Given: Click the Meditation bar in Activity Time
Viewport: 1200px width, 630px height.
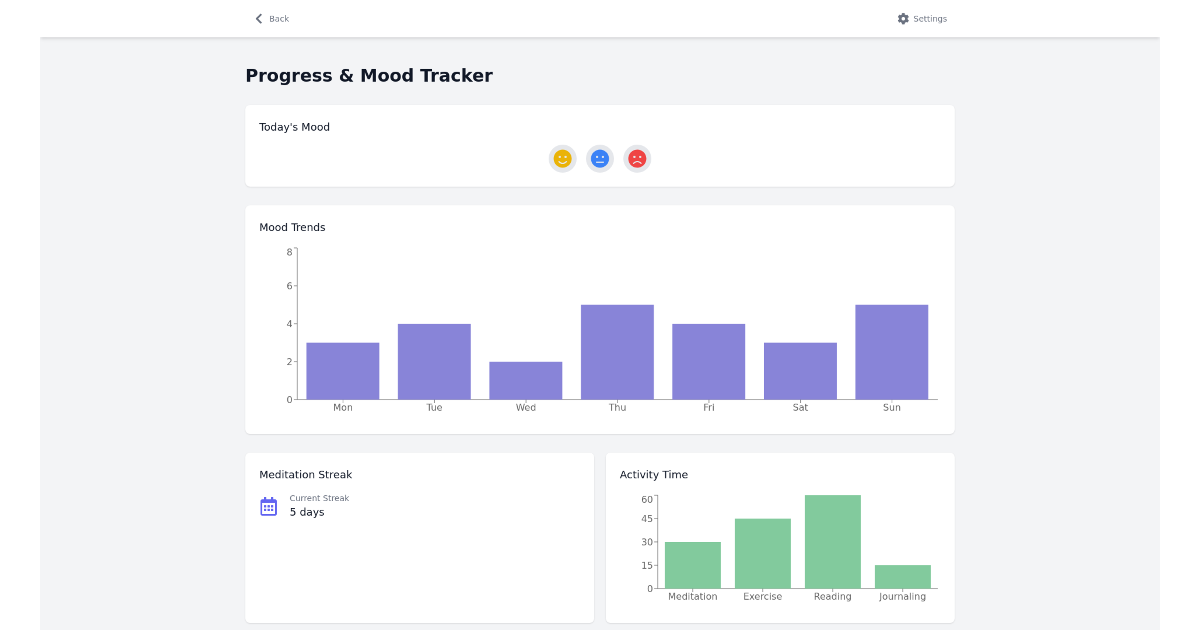Looking at the screenshot, I should pos(692,565).
